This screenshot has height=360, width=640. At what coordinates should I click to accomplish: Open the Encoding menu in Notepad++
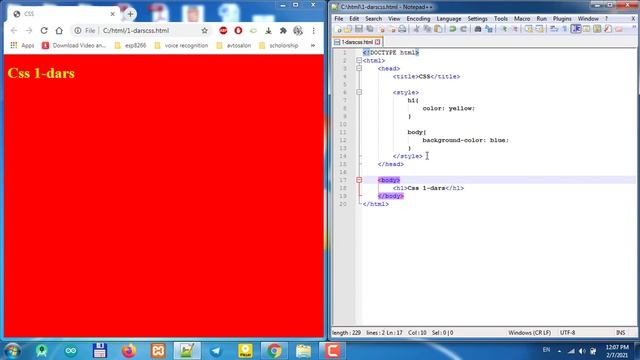pyautogui.click(x=418, y=19)
